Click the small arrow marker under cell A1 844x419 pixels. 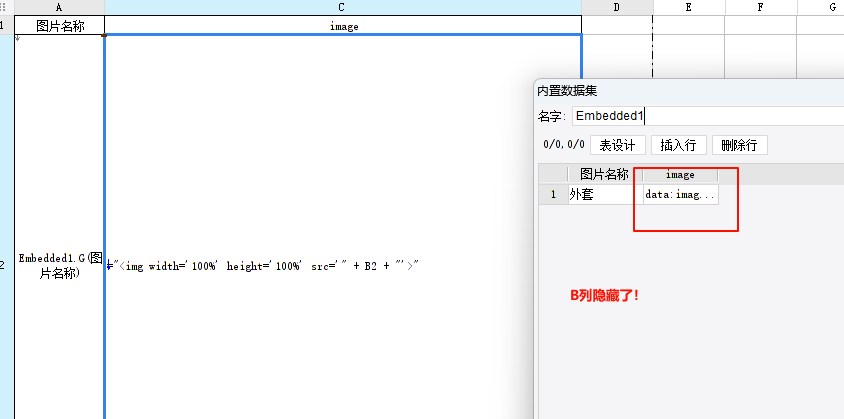click(16, 38)
